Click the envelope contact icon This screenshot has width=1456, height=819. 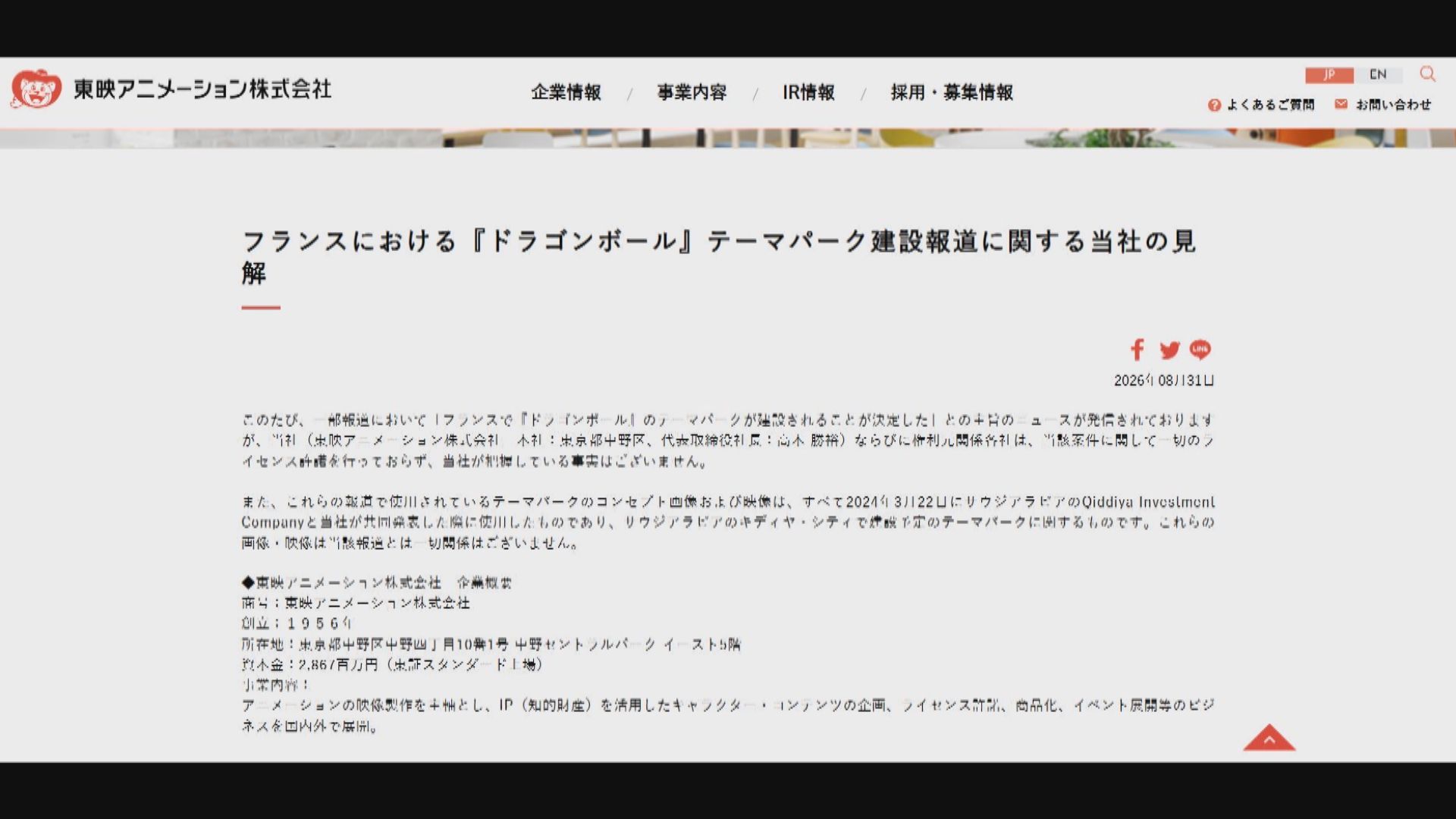pyautogui.click(x=1341, y=104)
